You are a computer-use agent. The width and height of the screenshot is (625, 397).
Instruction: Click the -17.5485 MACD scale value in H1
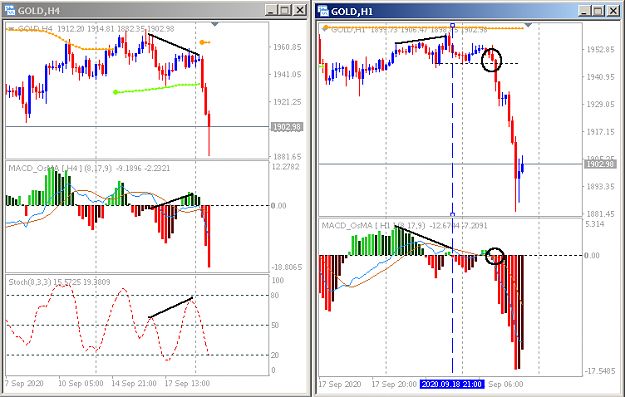click(600, 371)
